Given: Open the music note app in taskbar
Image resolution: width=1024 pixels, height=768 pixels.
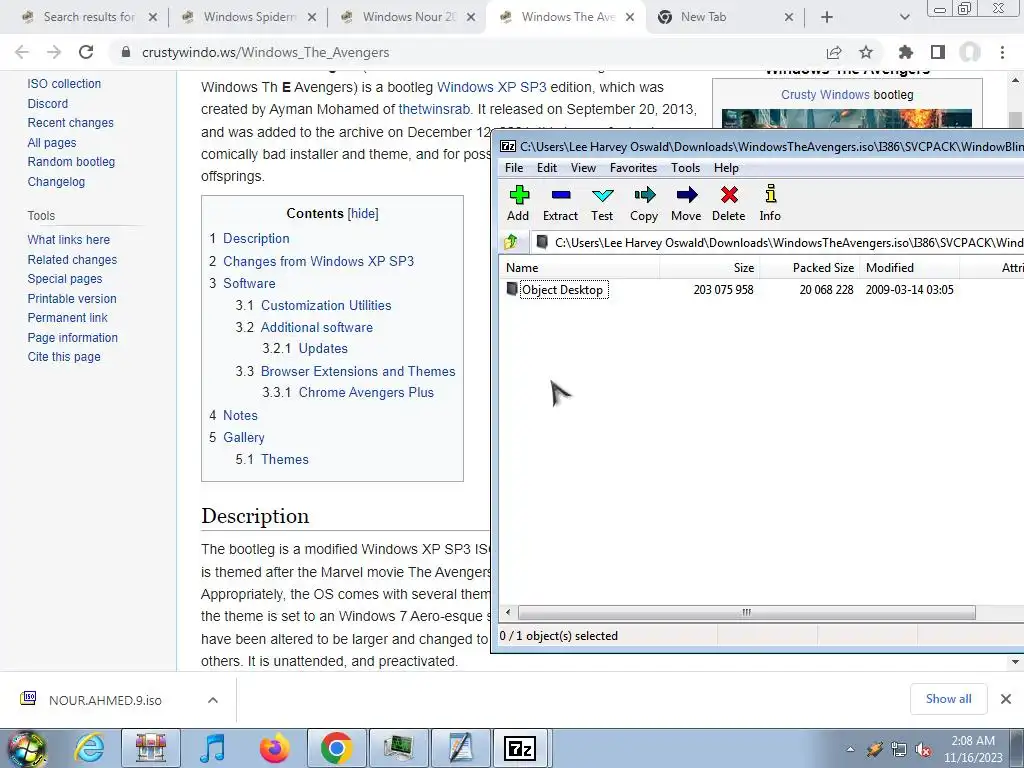Looking at the screenshot, I should pos(212,748).
